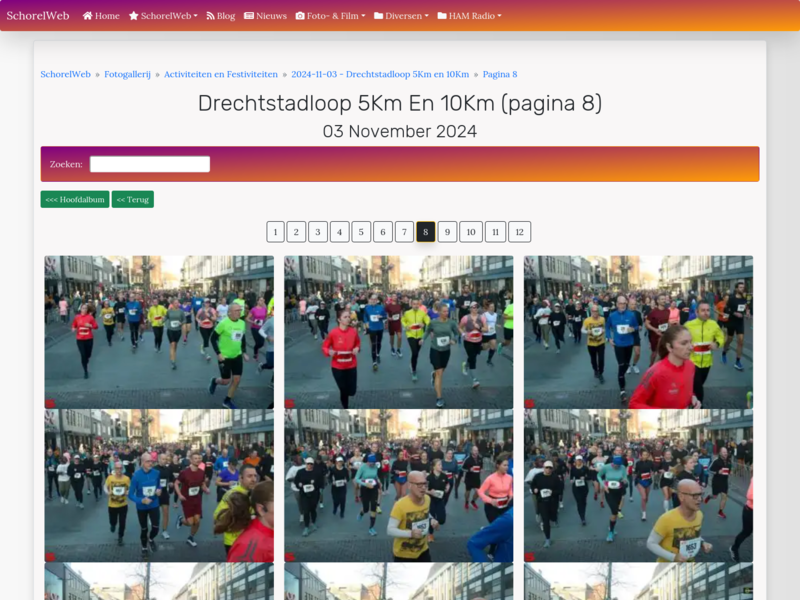
Task: Open the Blog menu item
Action: [220, 16]
